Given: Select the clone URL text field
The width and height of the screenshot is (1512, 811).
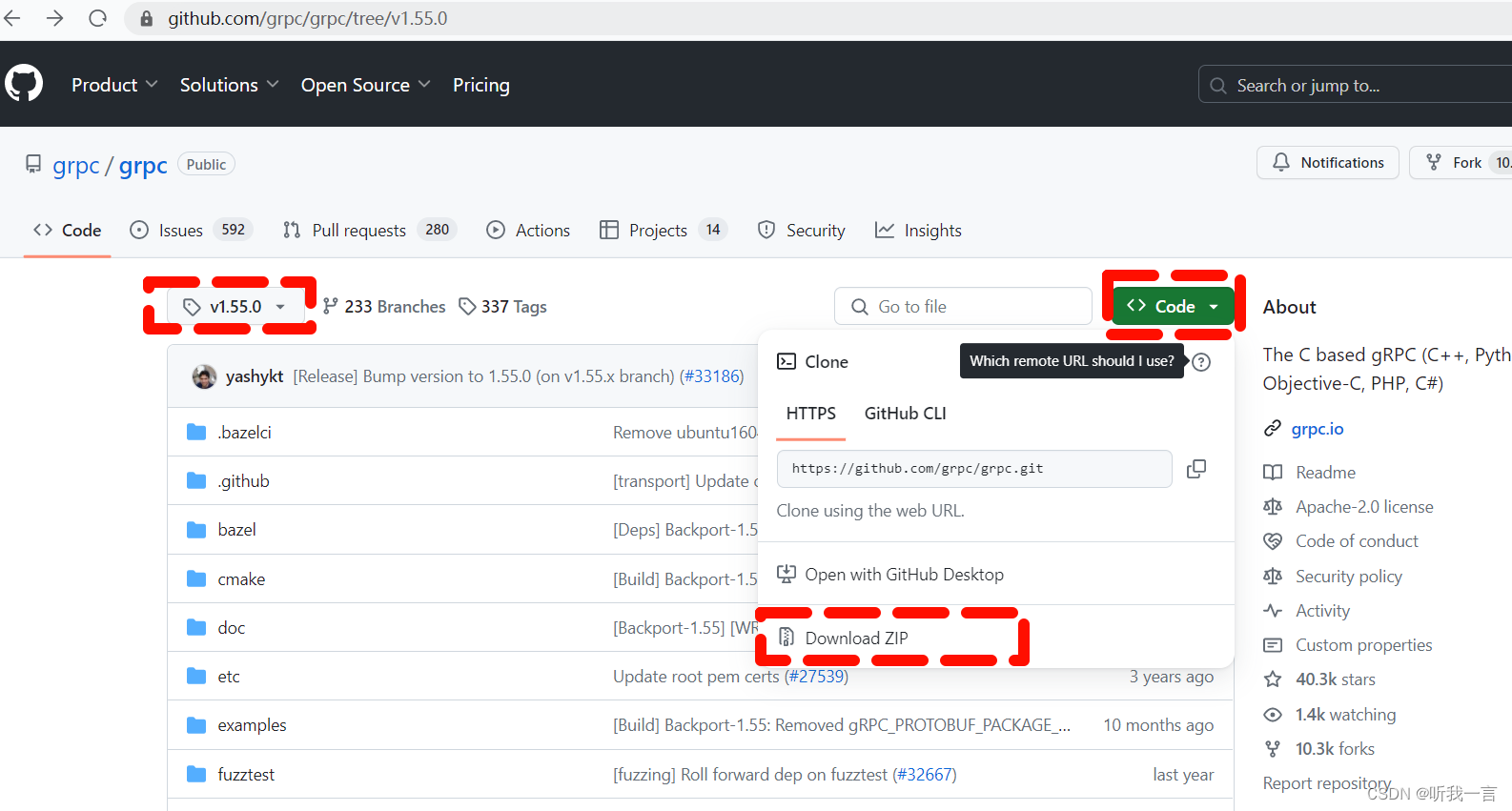Looking at the screenshot, I should (x=974, y=469).
